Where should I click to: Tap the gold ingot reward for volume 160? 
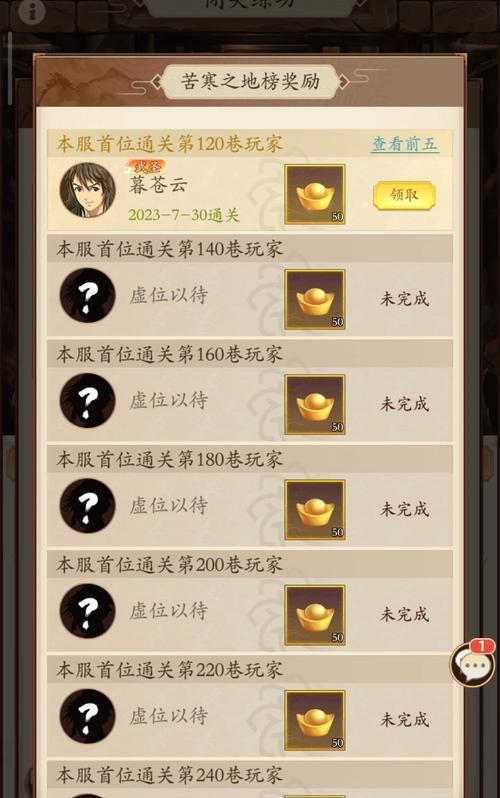coord(315,405)
